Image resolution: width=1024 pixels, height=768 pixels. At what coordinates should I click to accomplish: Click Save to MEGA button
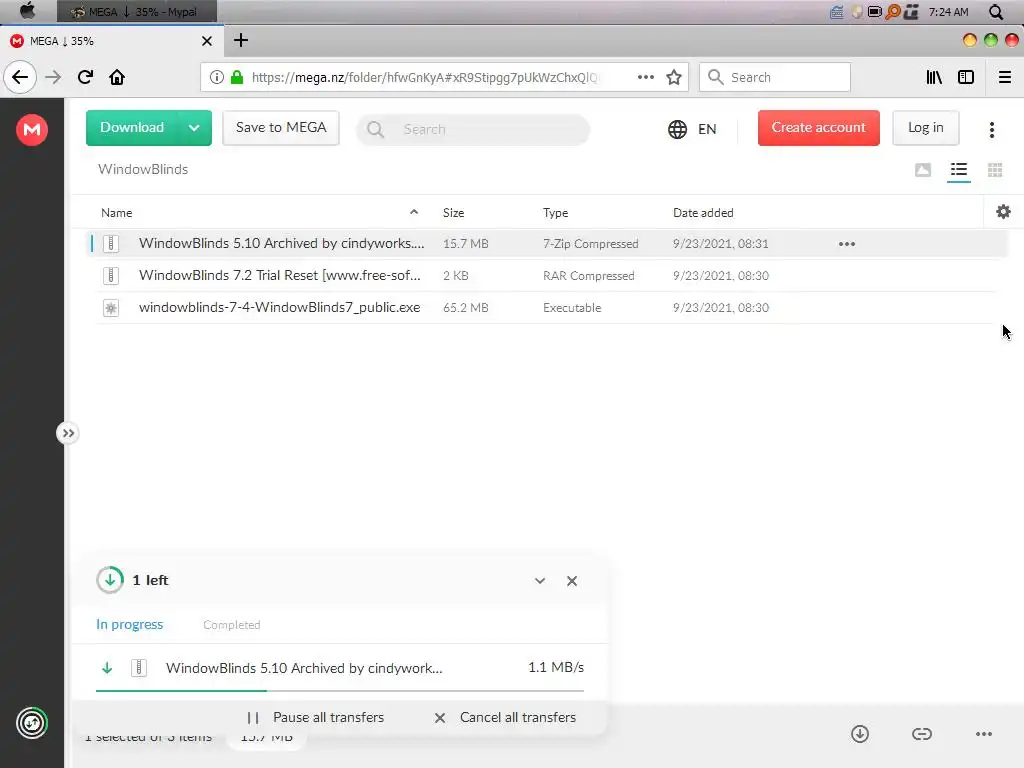[281, 127]
